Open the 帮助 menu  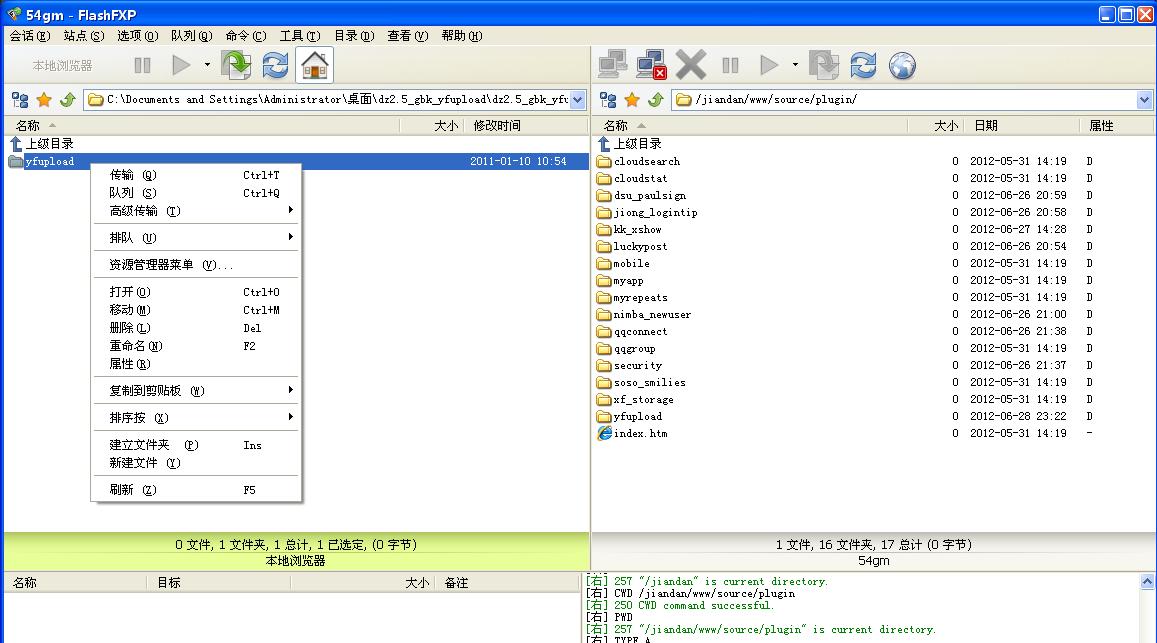click(461, 35)
